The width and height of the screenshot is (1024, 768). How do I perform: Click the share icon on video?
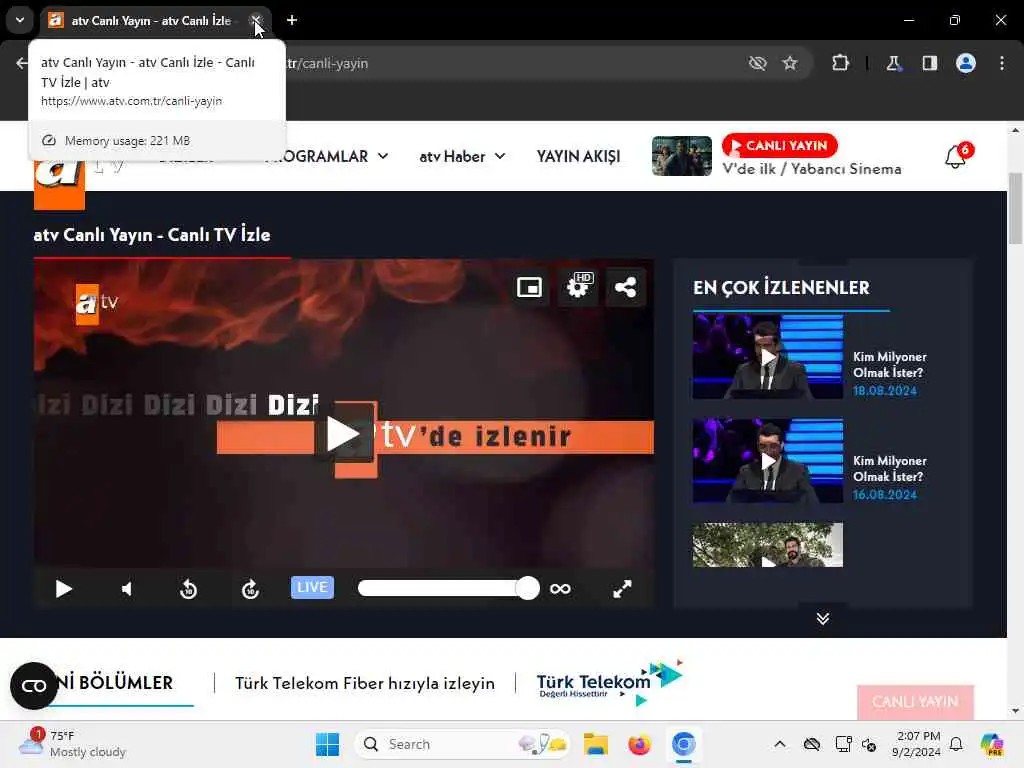(626, 287)
